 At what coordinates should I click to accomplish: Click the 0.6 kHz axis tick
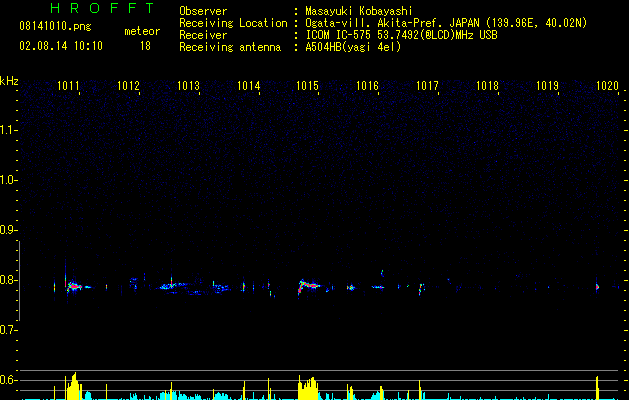[8, 380]
